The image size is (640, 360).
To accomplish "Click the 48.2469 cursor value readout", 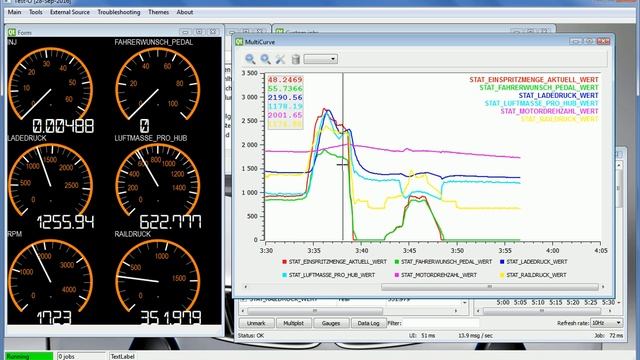I will tap(285, 80).
